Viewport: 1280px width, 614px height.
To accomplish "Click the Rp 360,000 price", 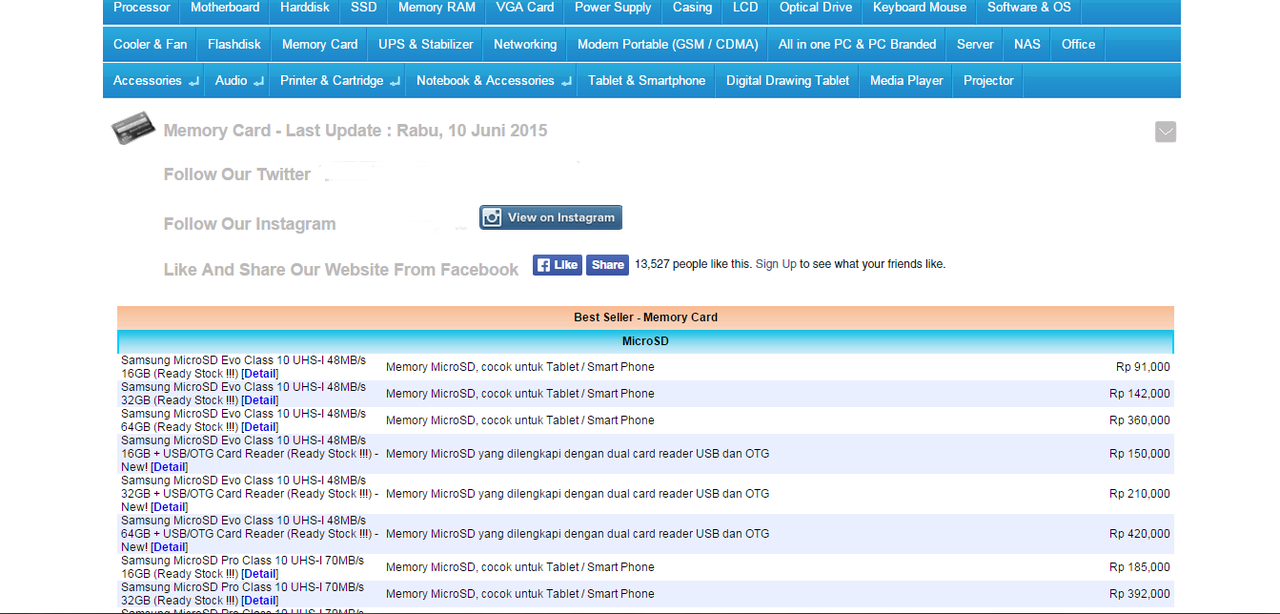I will pyautogui.click(x=1140, y=420).
